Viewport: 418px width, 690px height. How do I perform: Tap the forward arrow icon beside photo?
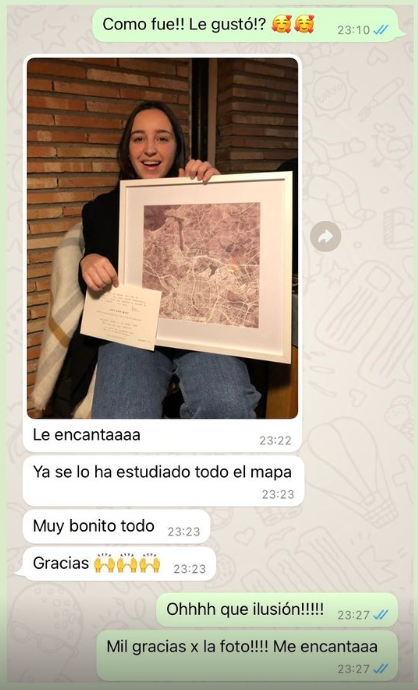tap(325, 236)
